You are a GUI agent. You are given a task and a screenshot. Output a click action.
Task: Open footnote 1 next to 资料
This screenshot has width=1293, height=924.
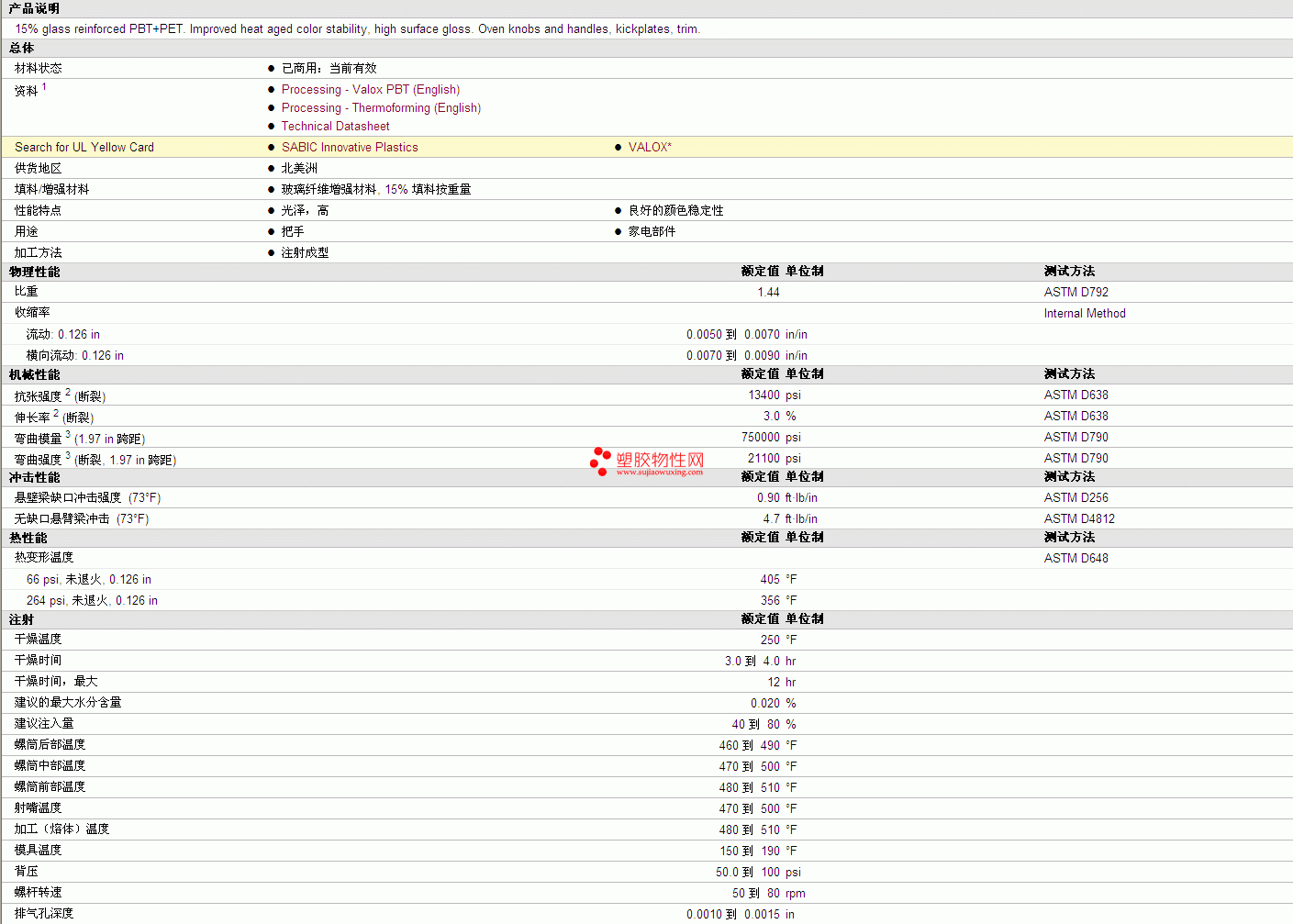[x=44, y=87]
